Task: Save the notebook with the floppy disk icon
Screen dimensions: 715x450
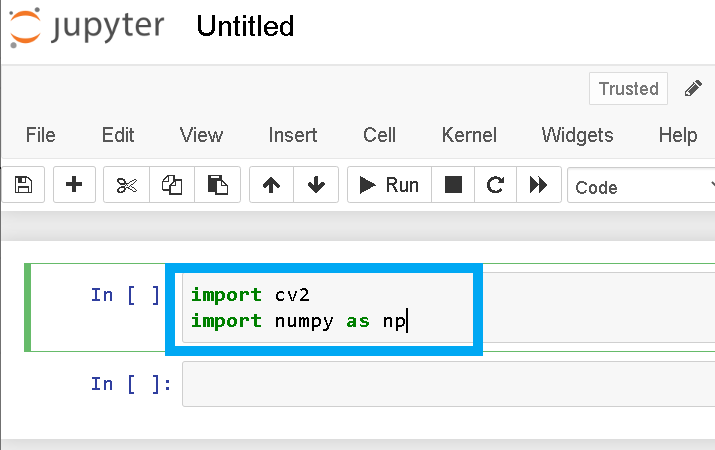Action: point(23,185)
